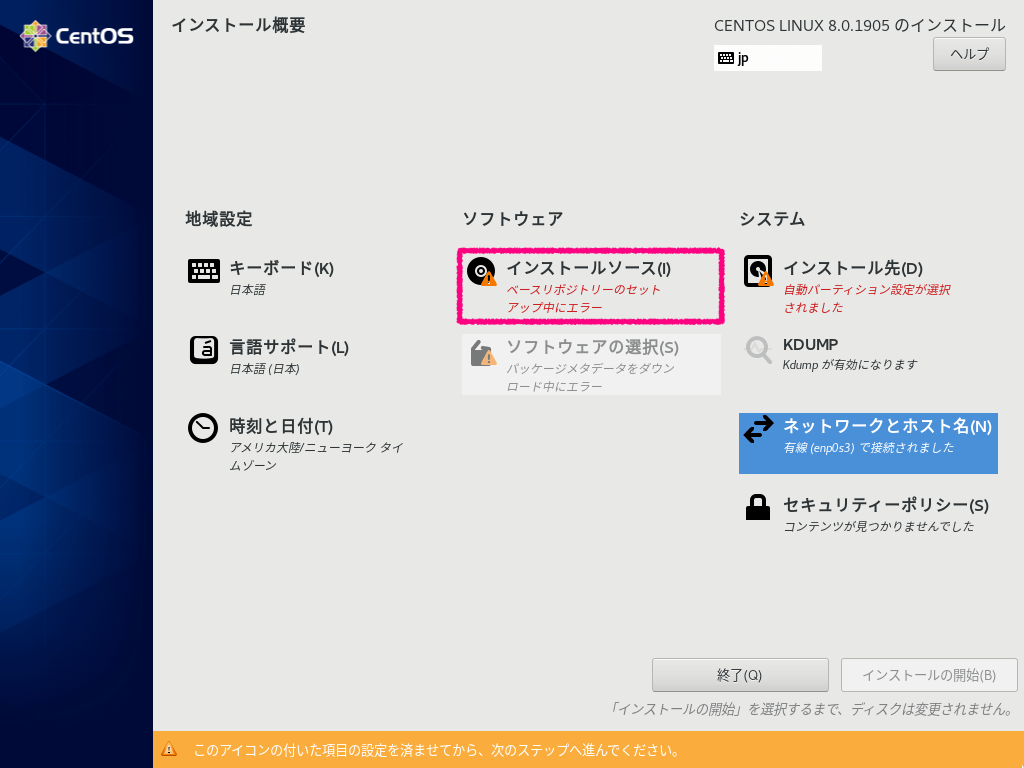This screenshot has width=1024, height=768.
Task: Open the ヘルプ help button
Action: pos(969,54)
